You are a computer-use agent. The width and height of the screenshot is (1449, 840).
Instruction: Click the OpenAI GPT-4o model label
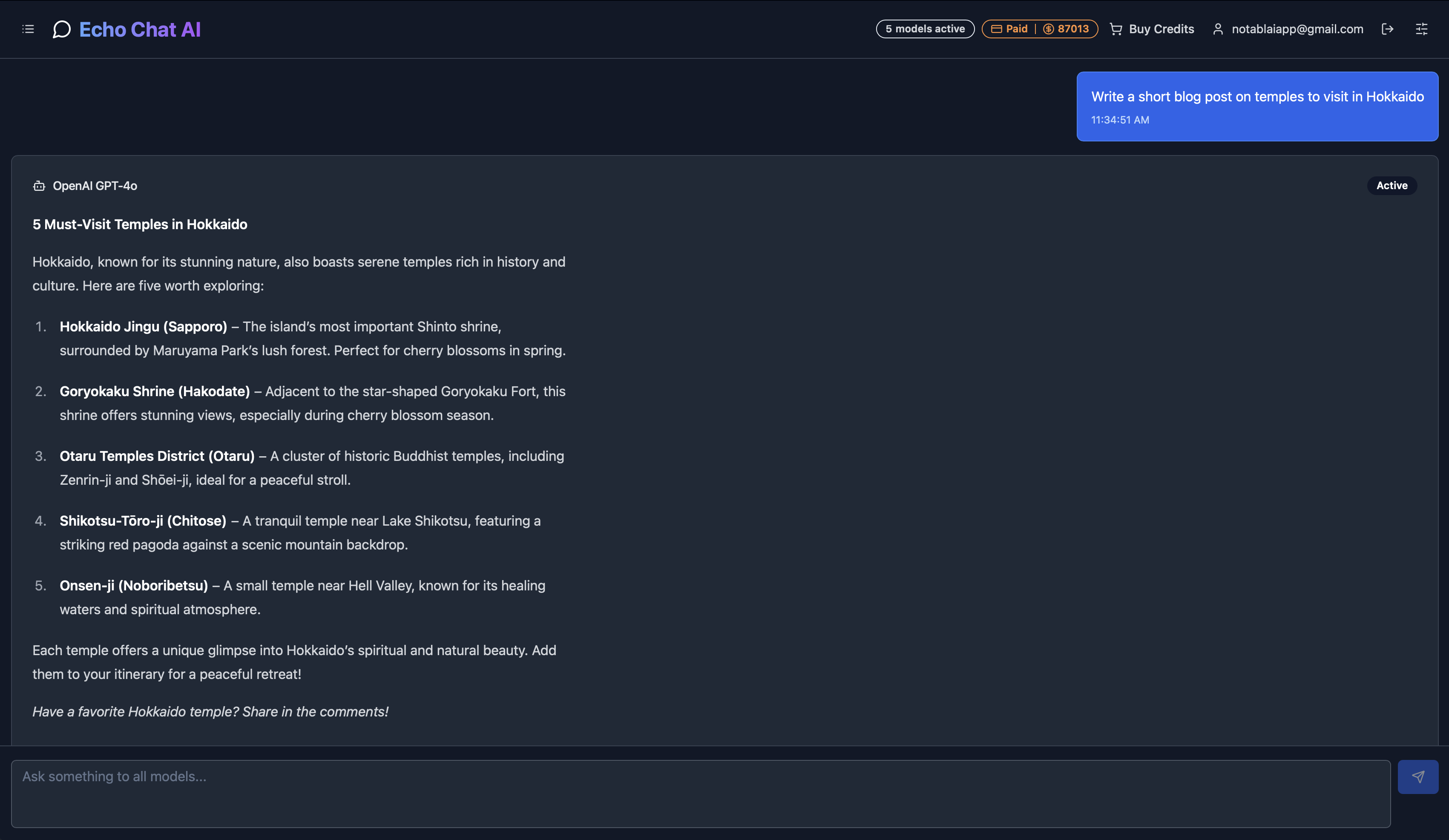95,186
